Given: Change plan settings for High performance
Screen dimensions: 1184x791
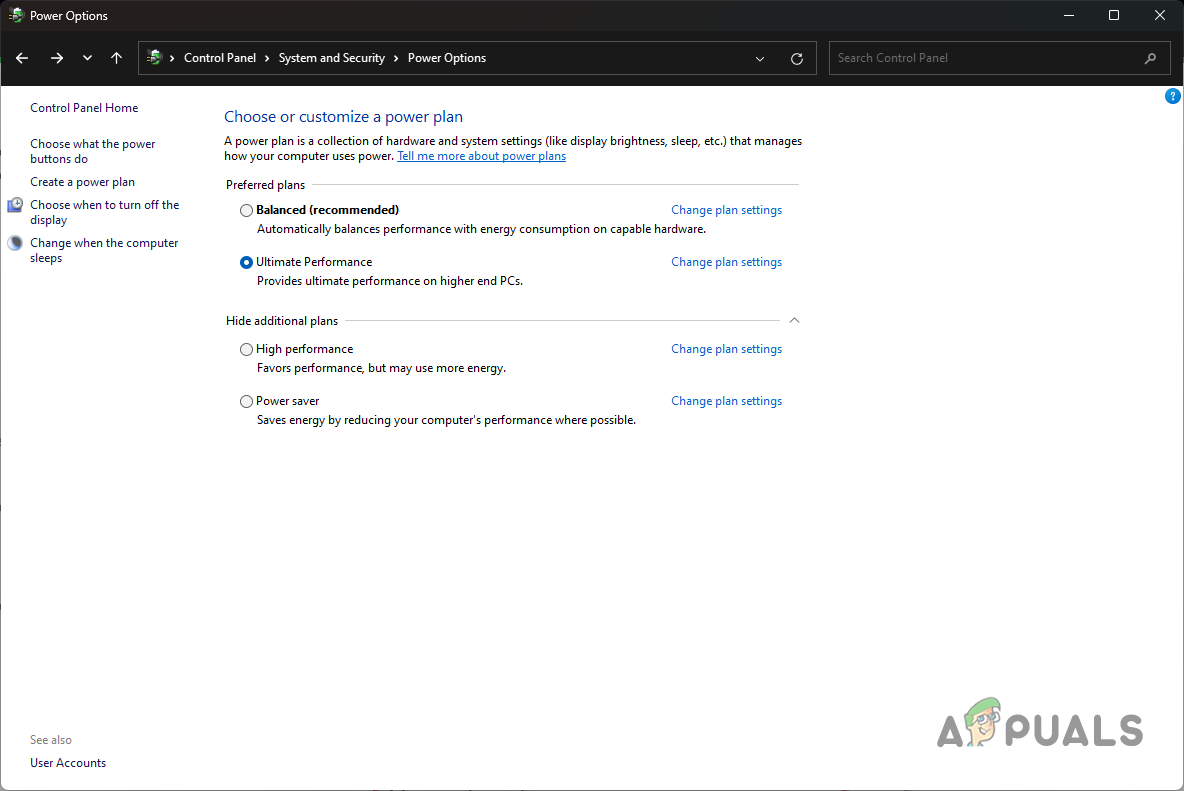Looking at the screenshot, I should [x=726, y=349].
